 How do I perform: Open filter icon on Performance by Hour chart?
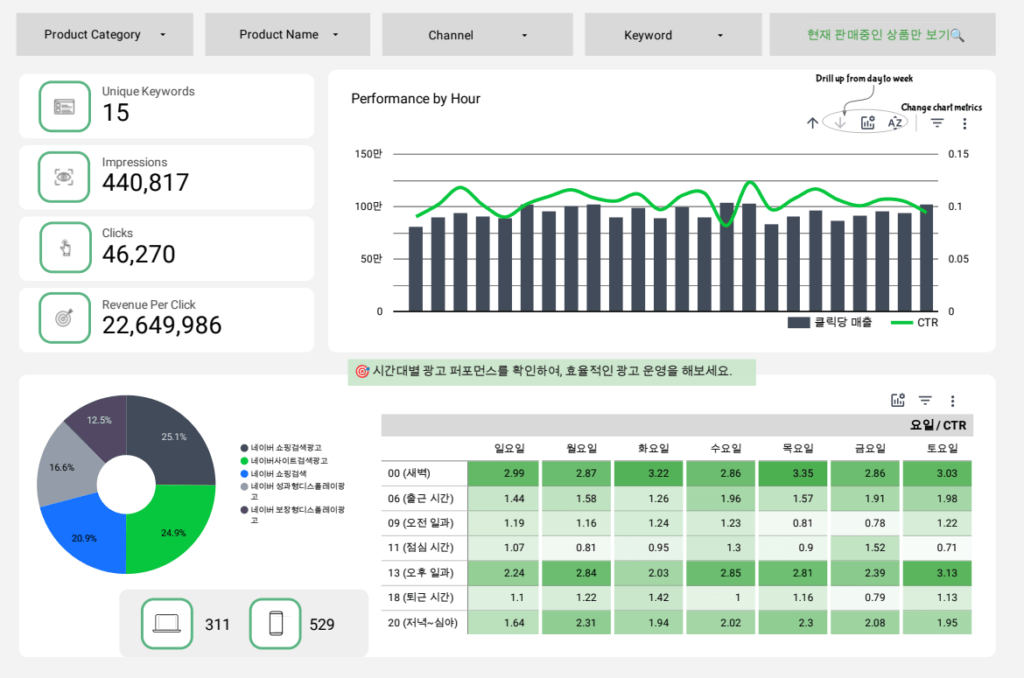pos(937,123)
